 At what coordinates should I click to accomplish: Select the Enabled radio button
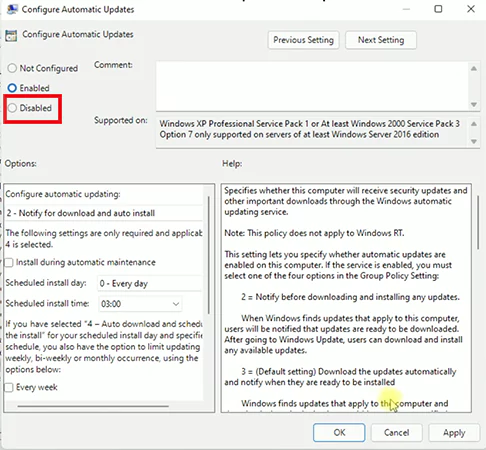point(12,88)
